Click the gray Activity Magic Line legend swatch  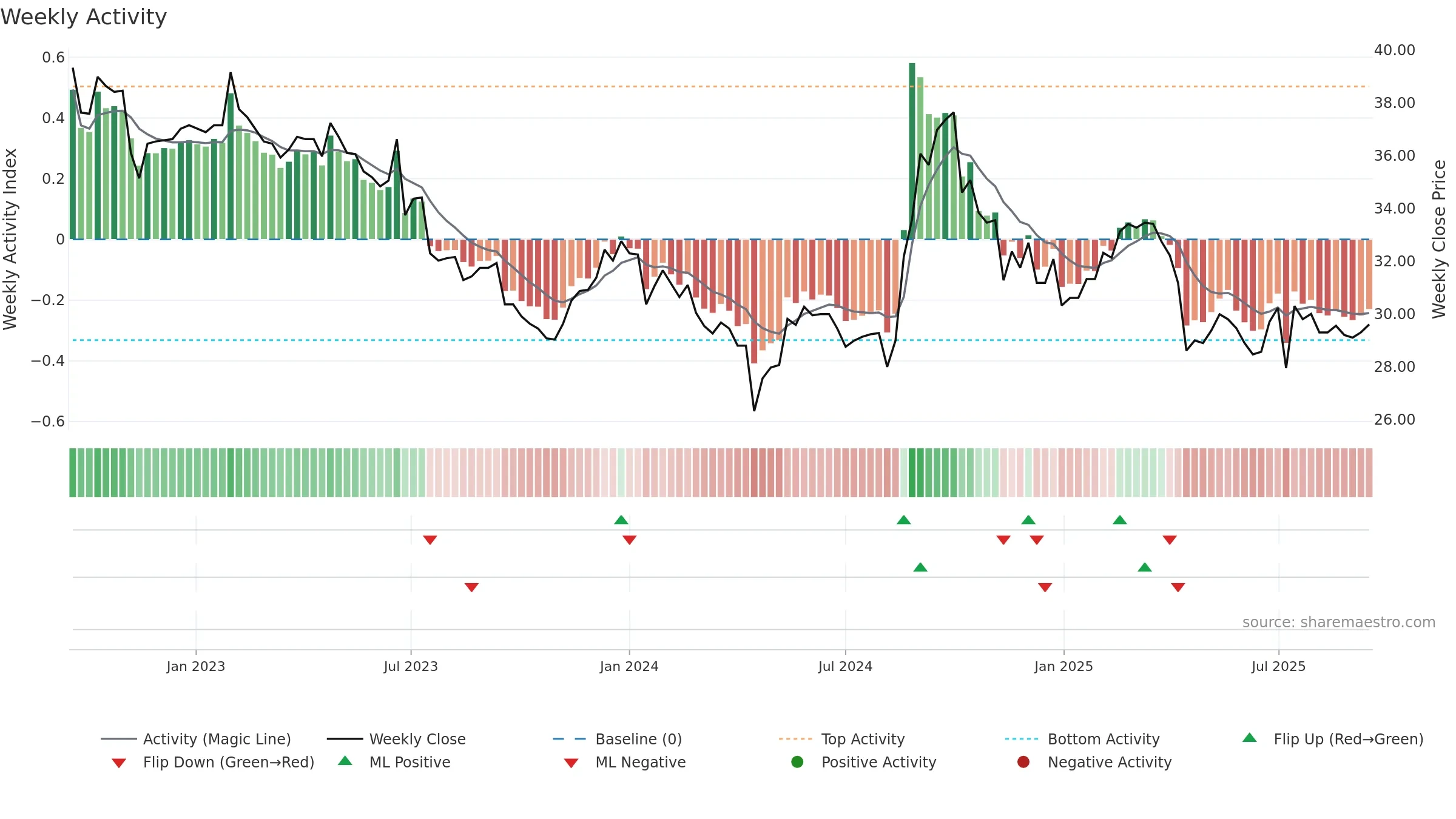pos(119,739)
